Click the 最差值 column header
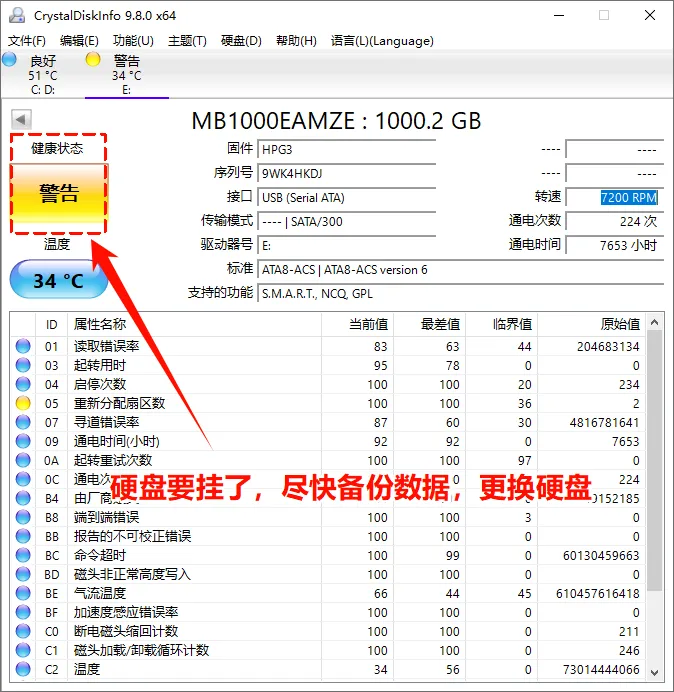Image resolution: width=674 pixels, height=692 pixels. pos(429,325)
